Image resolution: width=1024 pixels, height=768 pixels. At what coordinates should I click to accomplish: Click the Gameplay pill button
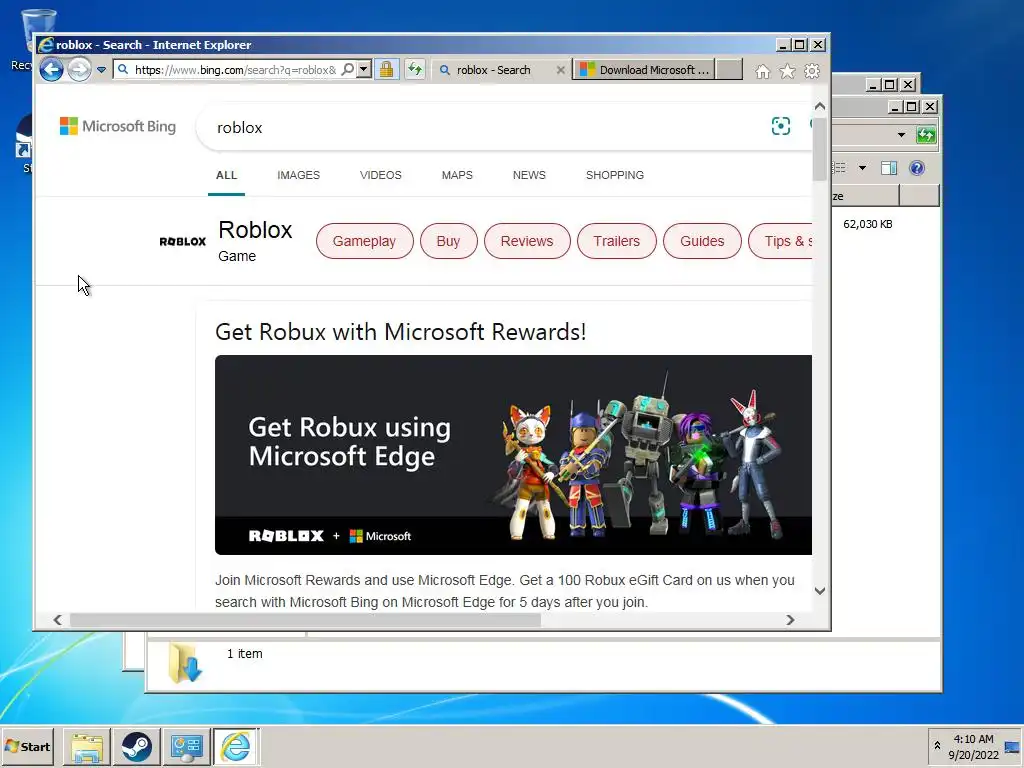click(x=364, y=241)
